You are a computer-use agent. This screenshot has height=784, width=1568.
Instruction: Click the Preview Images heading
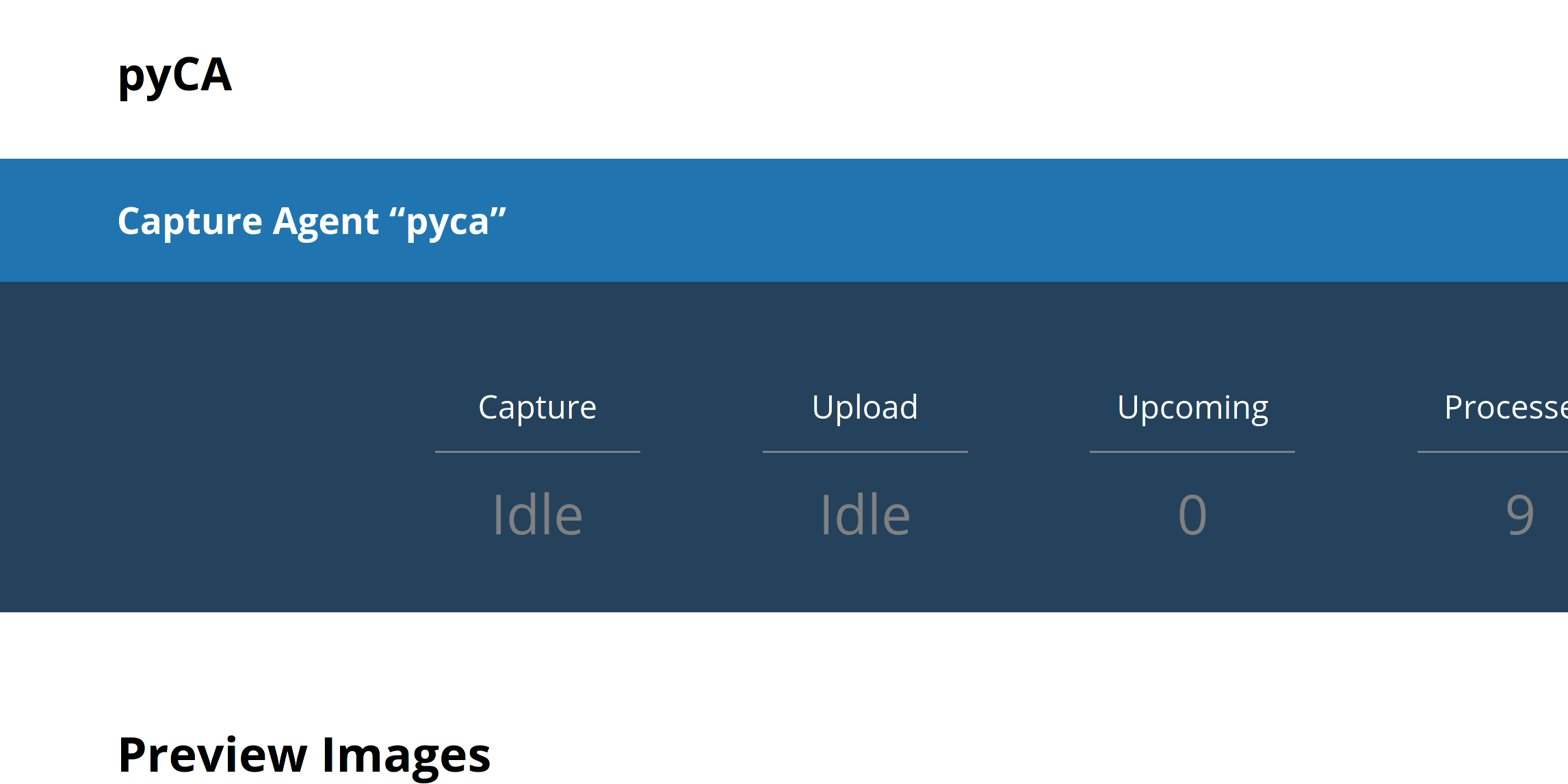pos(304,755)
